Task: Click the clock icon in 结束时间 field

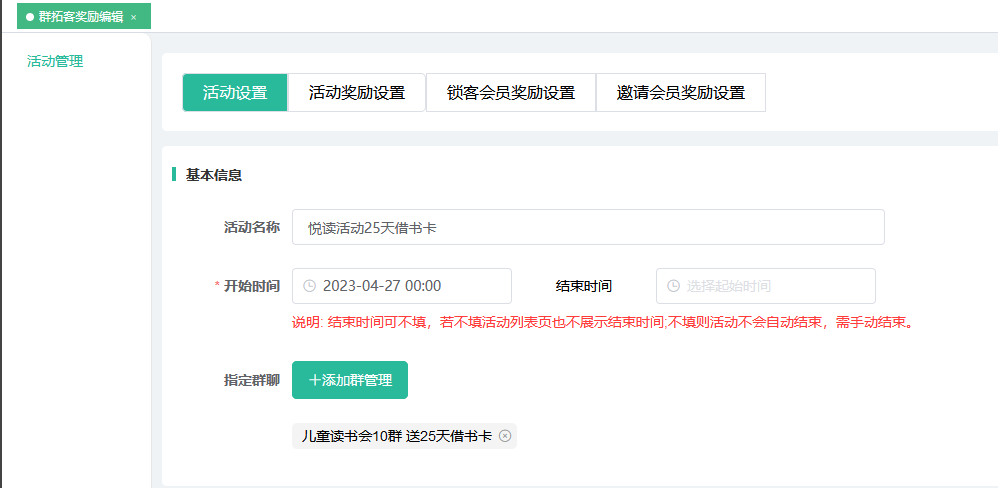Action: click(x=673, y=286)
